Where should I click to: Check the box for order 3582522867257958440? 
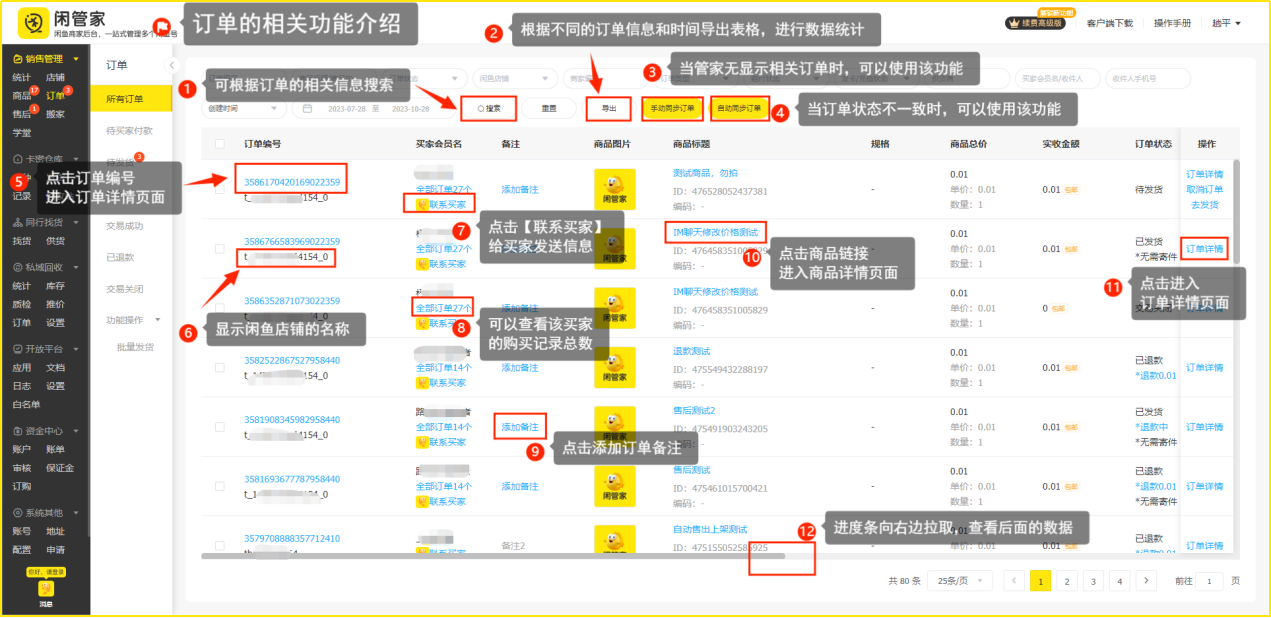219,368
